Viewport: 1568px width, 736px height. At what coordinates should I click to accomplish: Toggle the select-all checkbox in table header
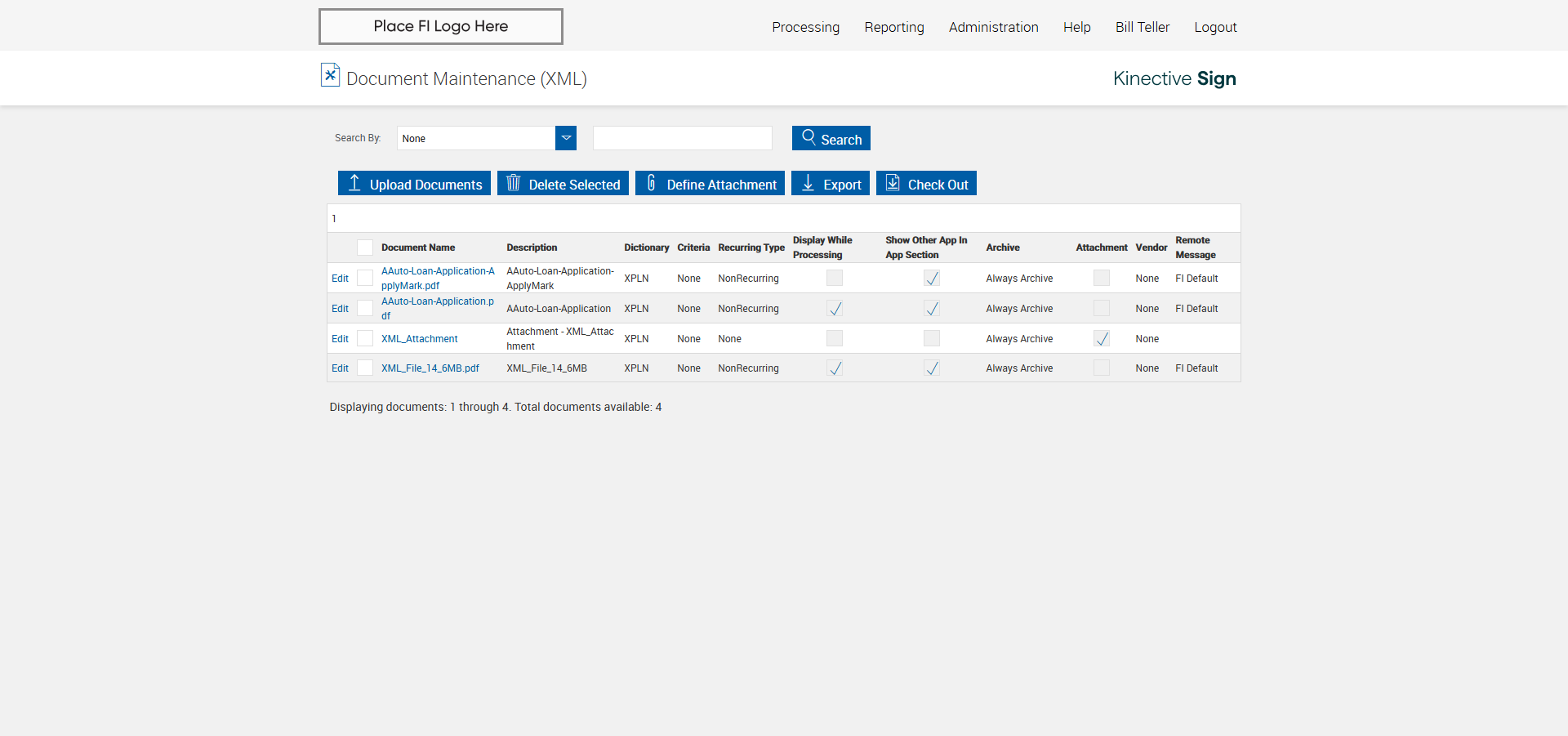tap(365, 248)
